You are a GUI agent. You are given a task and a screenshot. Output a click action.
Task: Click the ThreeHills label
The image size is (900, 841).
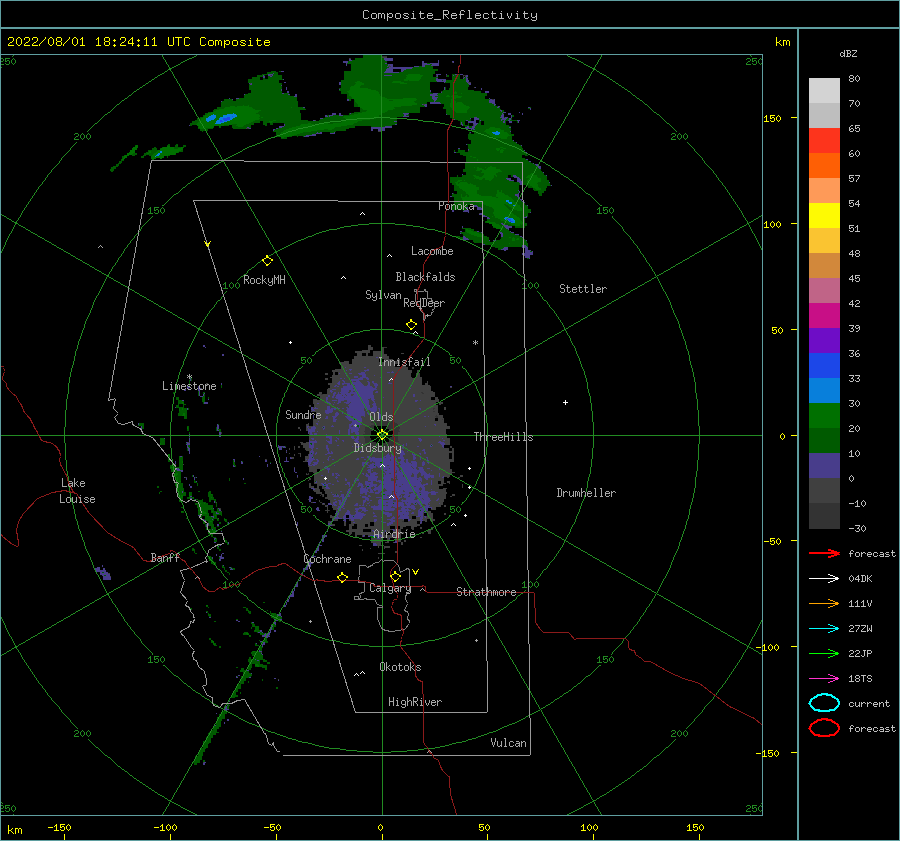point(503,437)
